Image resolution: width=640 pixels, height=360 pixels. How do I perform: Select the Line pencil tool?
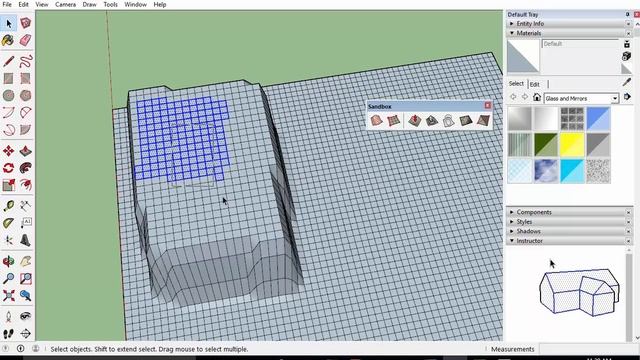pos(9,61)
